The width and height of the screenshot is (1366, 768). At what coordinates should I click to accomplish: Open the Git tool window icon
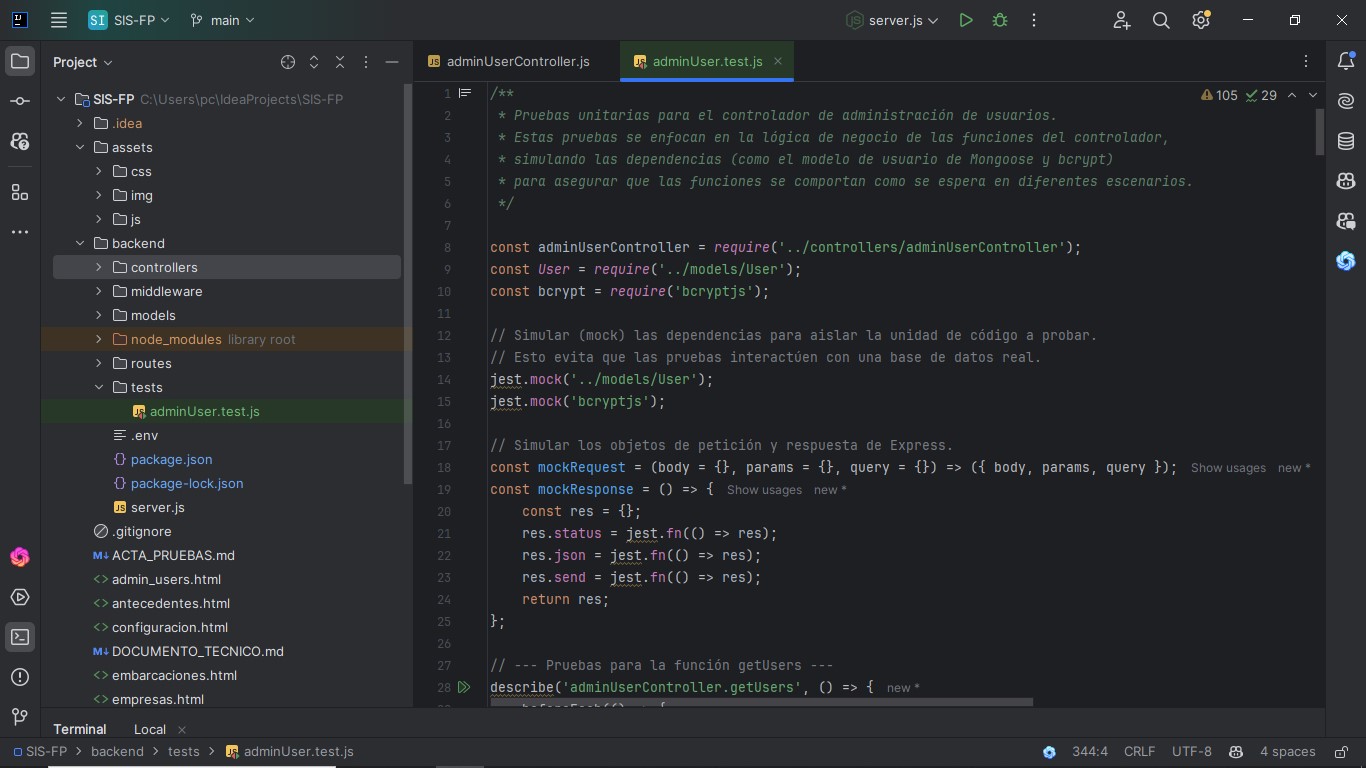[x=20, y=717]
